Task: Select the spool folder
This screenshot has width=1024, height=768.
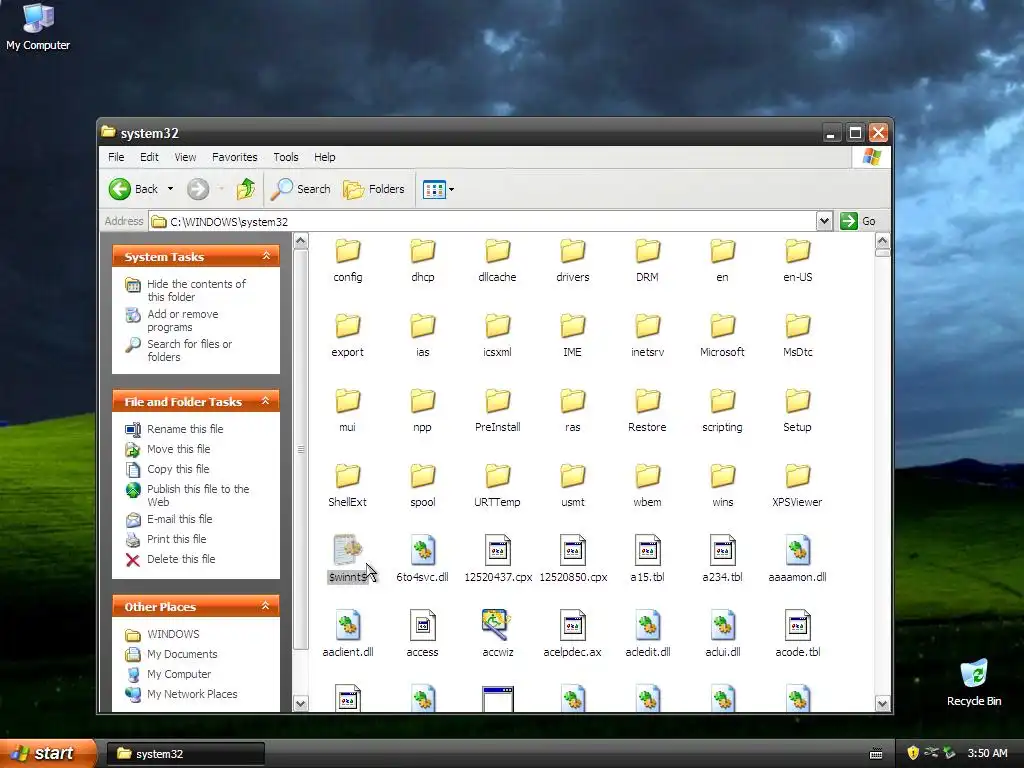Action: tap(423, 485)
